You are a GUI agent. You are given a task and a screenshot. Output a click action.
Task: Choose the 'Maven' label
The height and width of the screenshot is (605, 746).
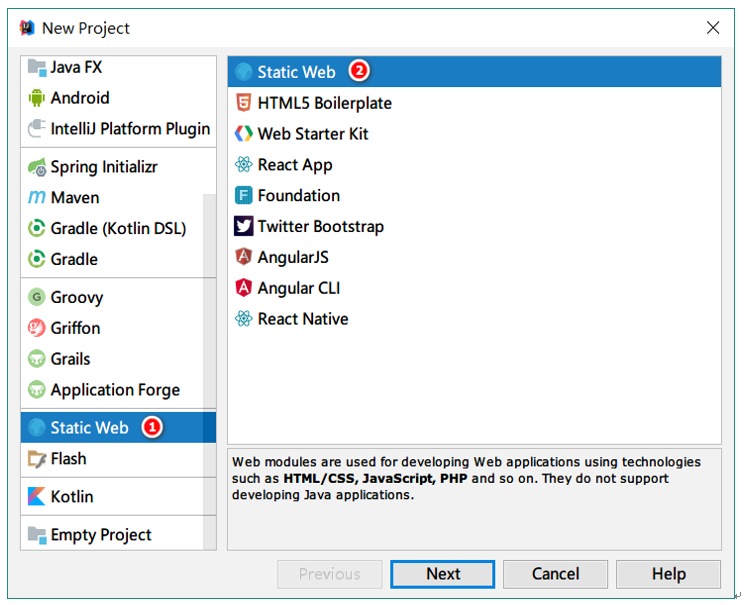pos(75,197)
